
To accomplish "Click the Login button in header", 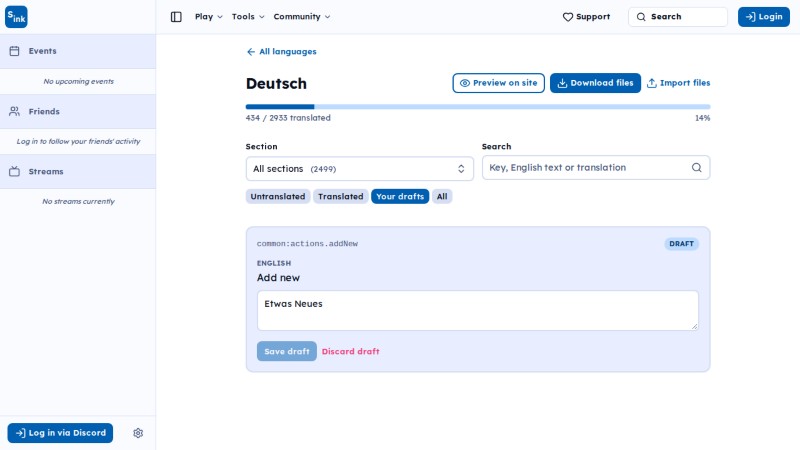I will pyautogui.click(x=763, y=17).
